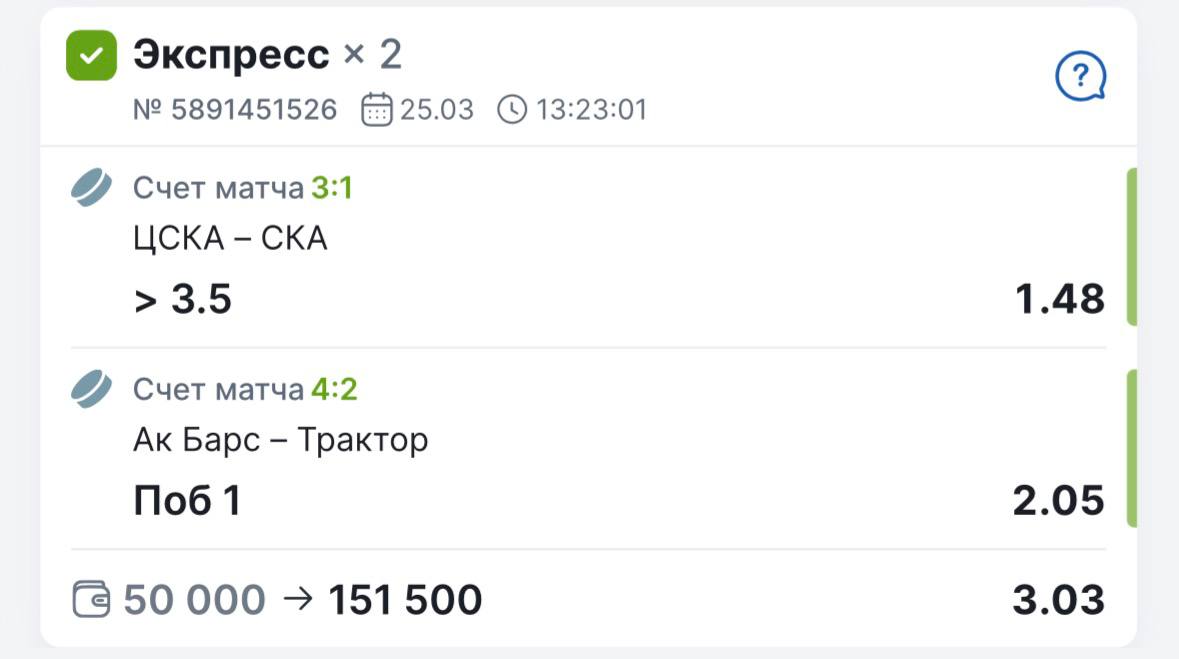Click the hockey puck icon for Ак Барс – Трактор

[x=93, y=389]
